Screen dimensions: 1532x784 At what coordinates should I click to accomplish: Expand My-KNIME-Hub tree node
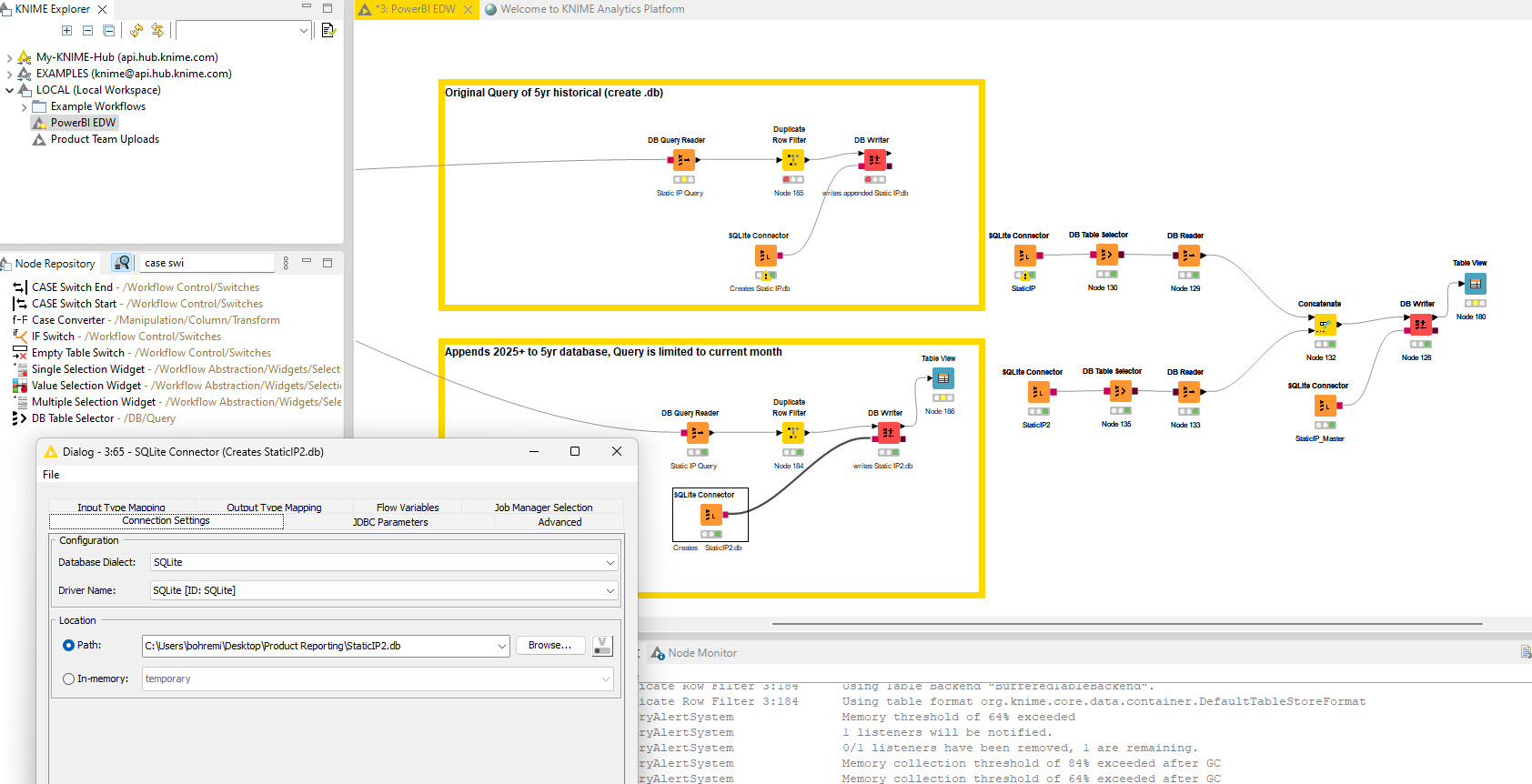[x=9, y=57]
